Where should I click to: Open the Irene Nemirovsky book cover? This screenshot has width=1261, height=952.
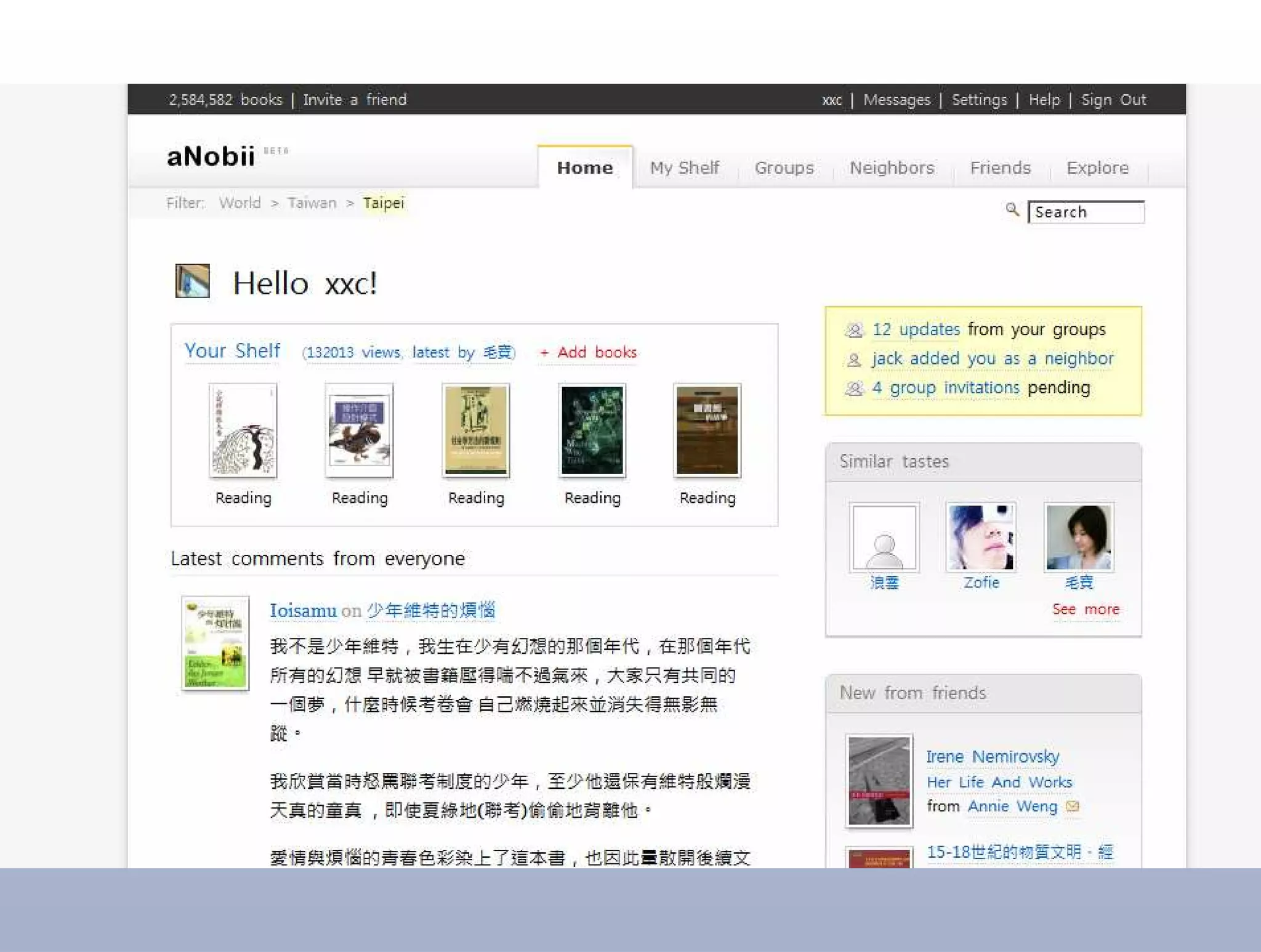pos(879,781)
